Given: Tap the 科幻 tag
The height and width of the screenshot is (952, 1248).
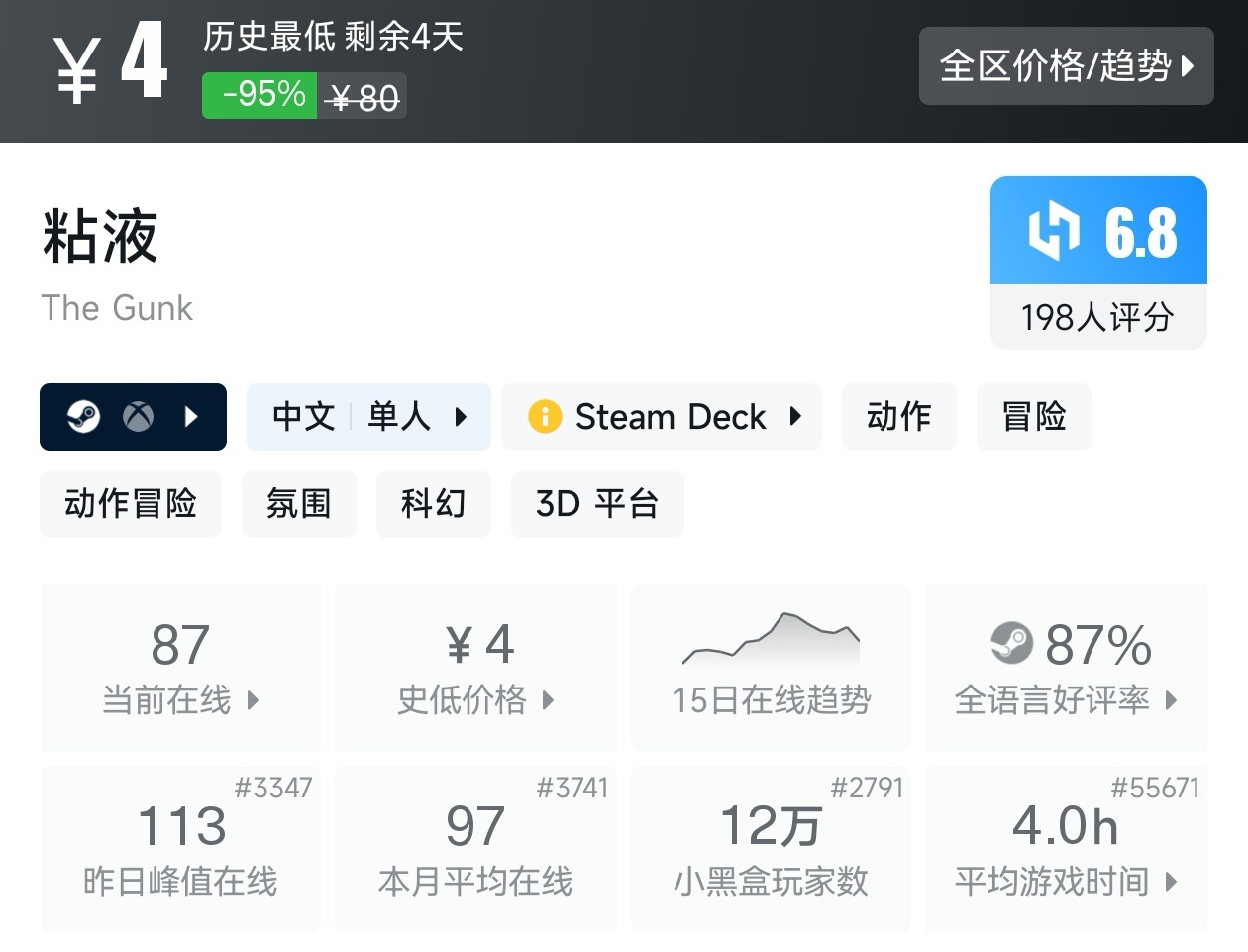Looking at the screenshot, I should tap(433, 504).
